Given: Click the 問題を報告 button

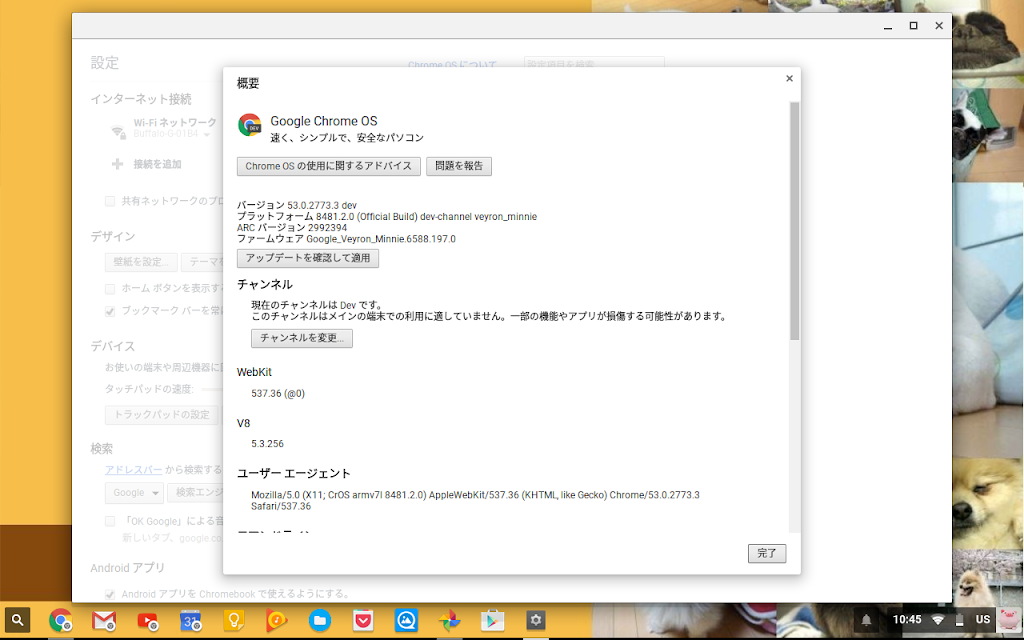Looking at the screenshot, I should point(458,166).
